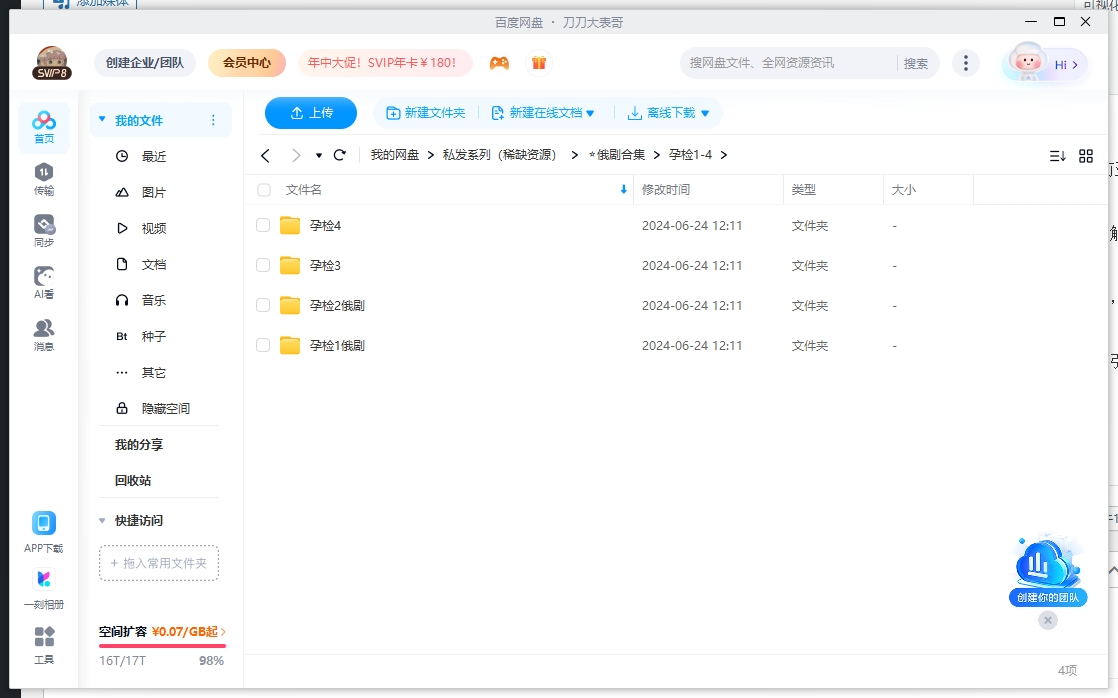The height and width of the screenshot is (698, 1118).
Task: Select the checkbox next to 孕检1俄剧 folder
Action: coord(262,345)
